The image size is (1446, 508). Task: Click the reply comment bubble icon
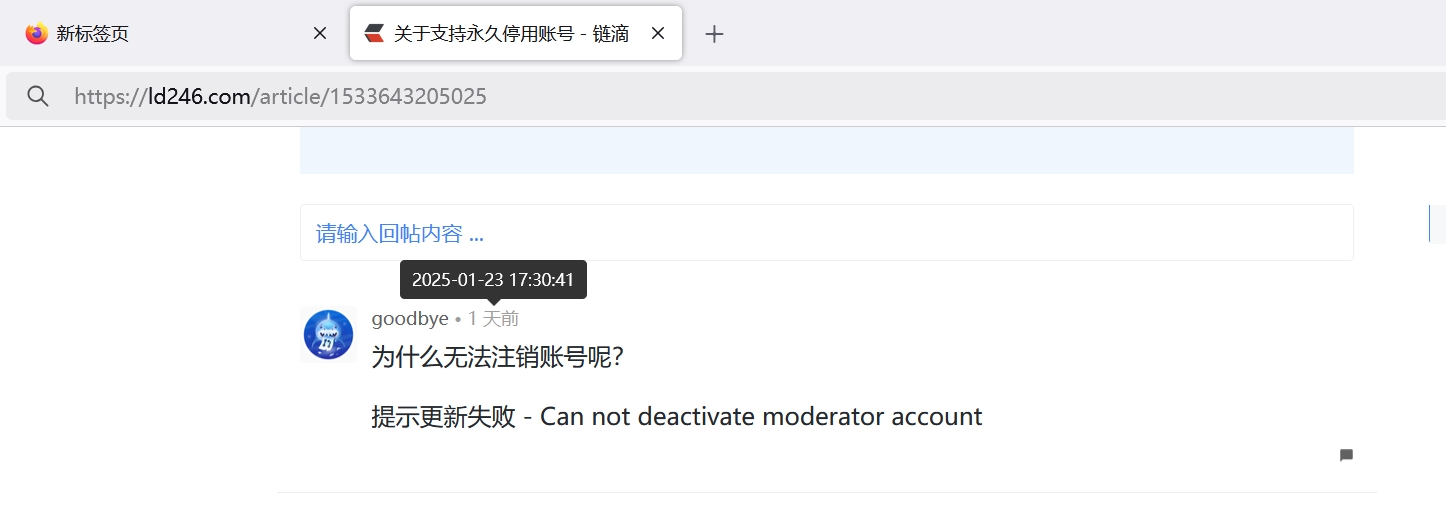click(x=1346, y=455)
